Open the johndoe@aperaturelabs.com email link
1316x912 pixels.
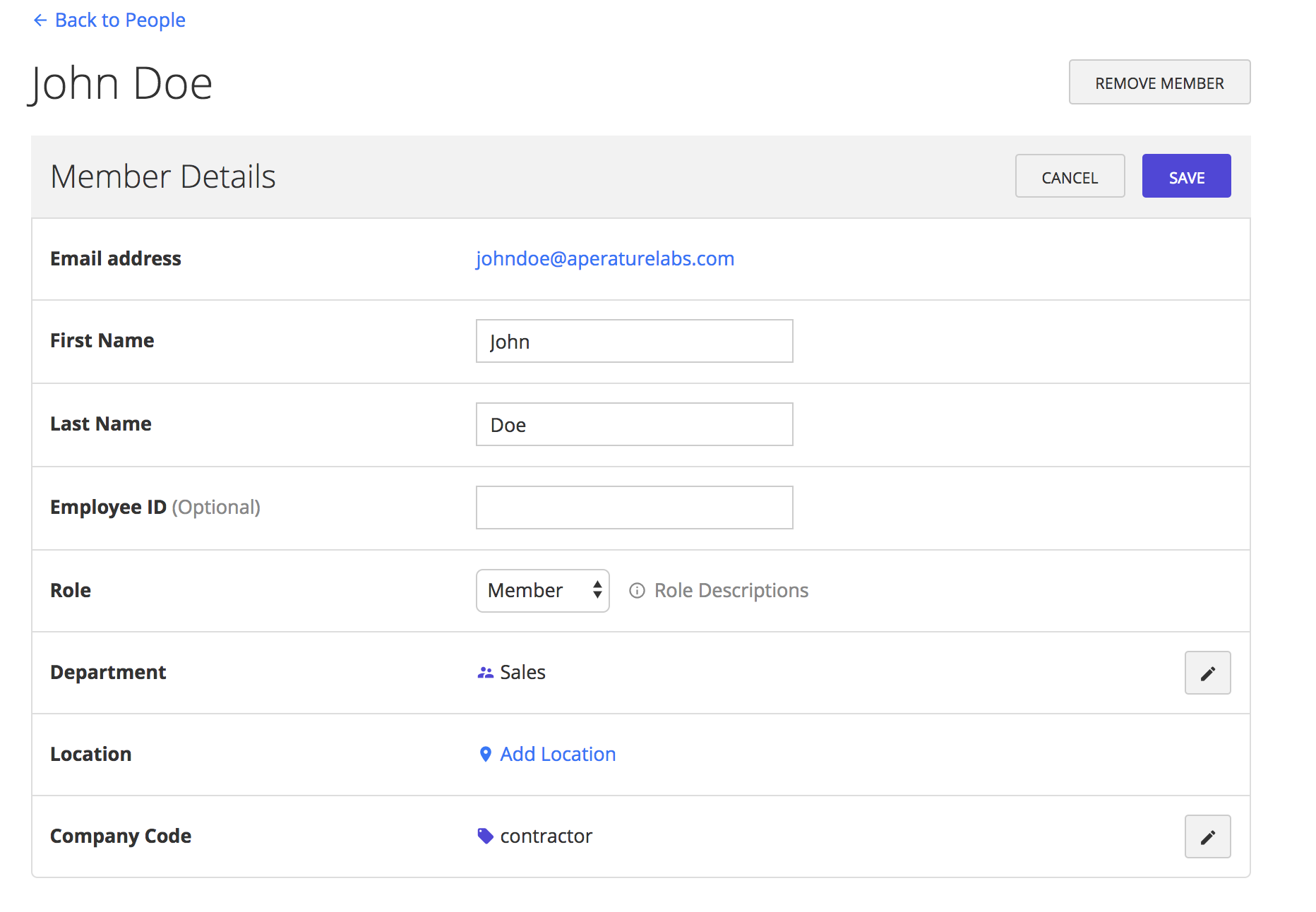[605, 259]
